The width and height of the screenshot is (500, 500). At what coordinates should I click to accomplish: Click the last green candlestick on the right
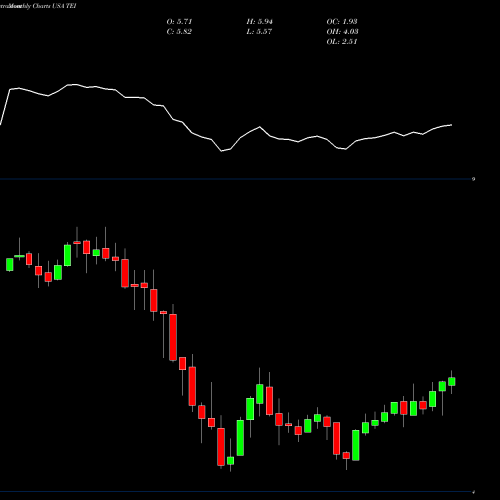tap(452, 382)
